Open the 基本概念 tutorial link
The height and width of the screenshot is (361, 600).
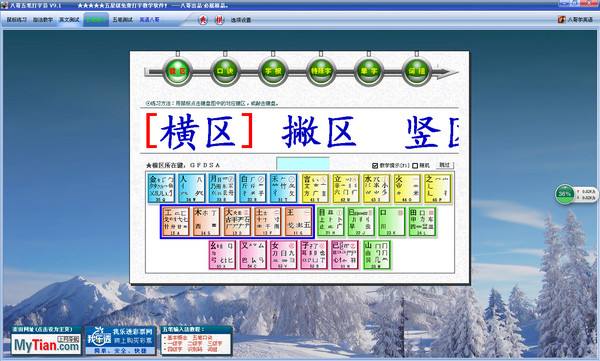coord(178,338)
